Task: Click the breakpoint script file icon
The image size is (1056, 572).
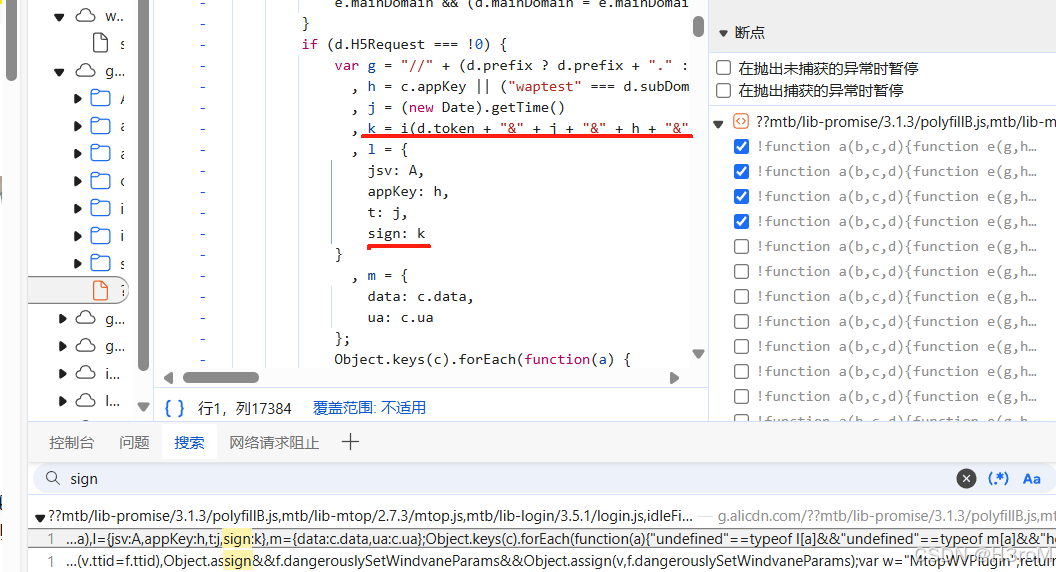Action: pos(740,121)
